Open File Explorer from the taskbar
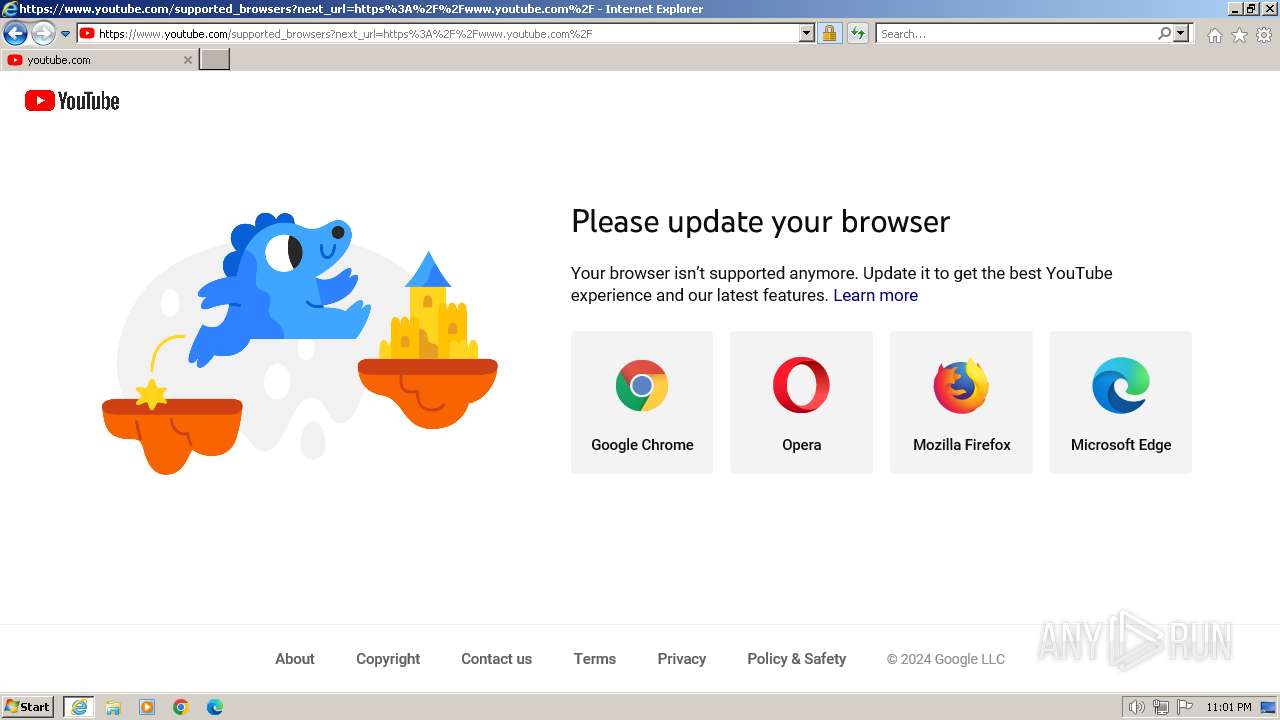 pos(113,707)
